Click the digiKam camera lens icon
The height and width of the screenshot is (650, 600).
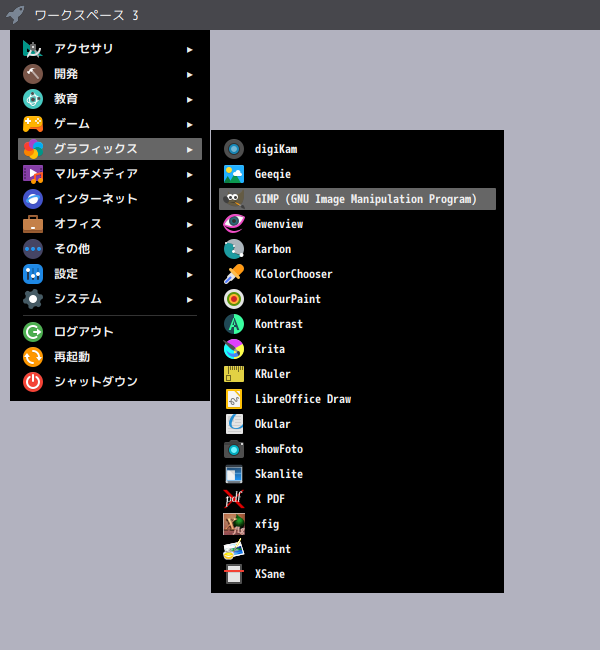click(234, 149)
